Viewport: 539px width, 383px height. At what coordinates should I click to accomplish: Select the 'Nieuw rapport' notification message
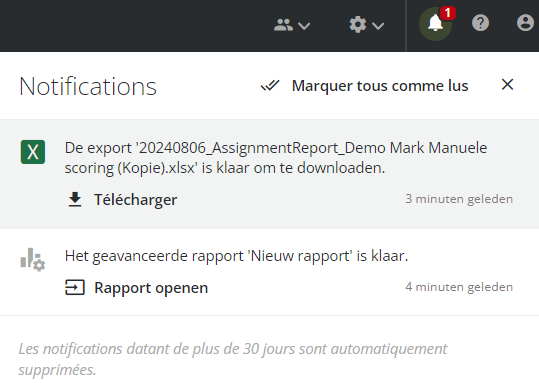(x=236, y=256)
